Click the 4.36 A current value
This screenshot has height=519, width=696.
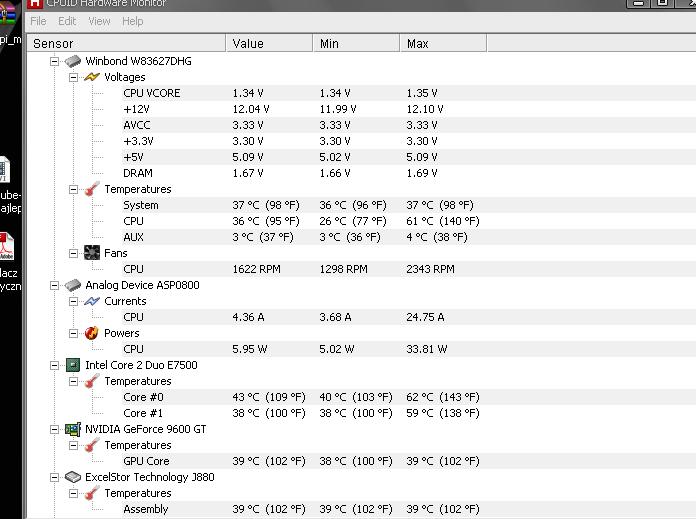point(248,317)
